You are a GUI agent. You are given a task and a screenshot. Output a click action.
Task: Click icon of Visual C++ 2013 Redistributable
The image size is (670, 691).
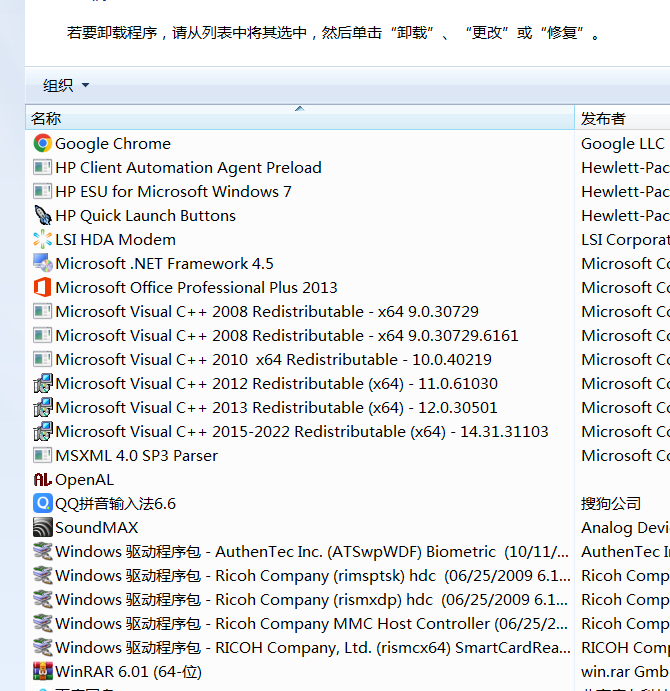pyautogui.click(x=42, y=407)
